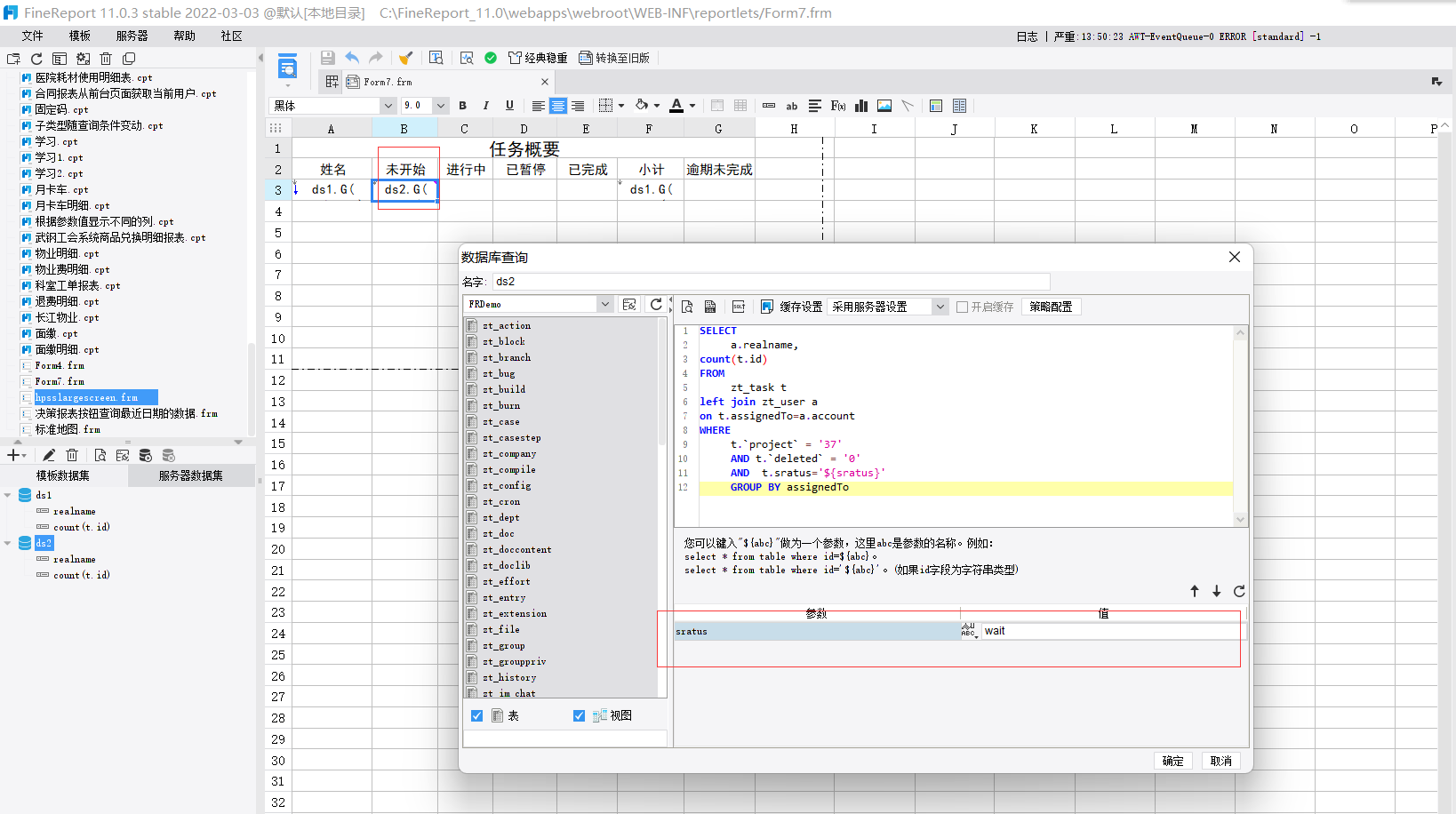Open the 采用服务器设置 dropdown

(x=940, y=307)
